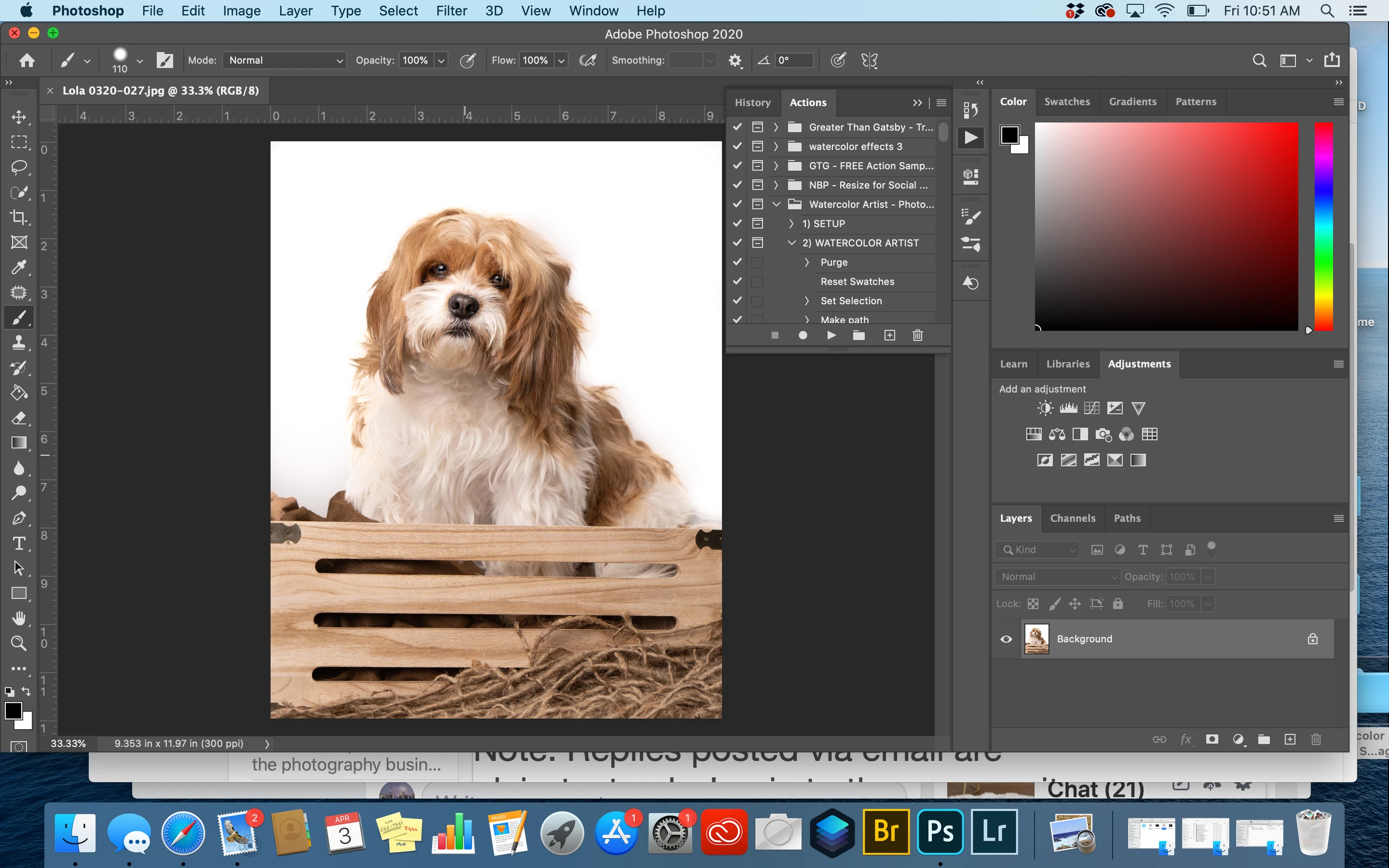
Task: Click the delete action trash icon
Action: [917, 335]
